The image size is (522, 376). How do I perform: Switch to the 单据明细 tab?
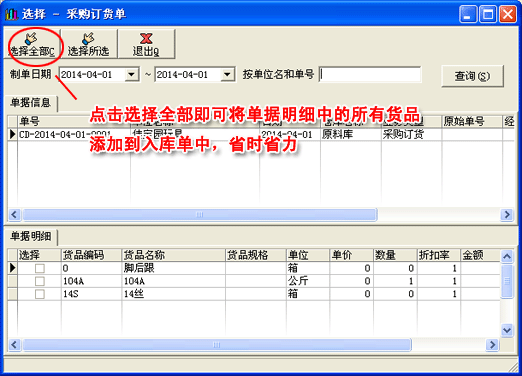tap(31, 236)
